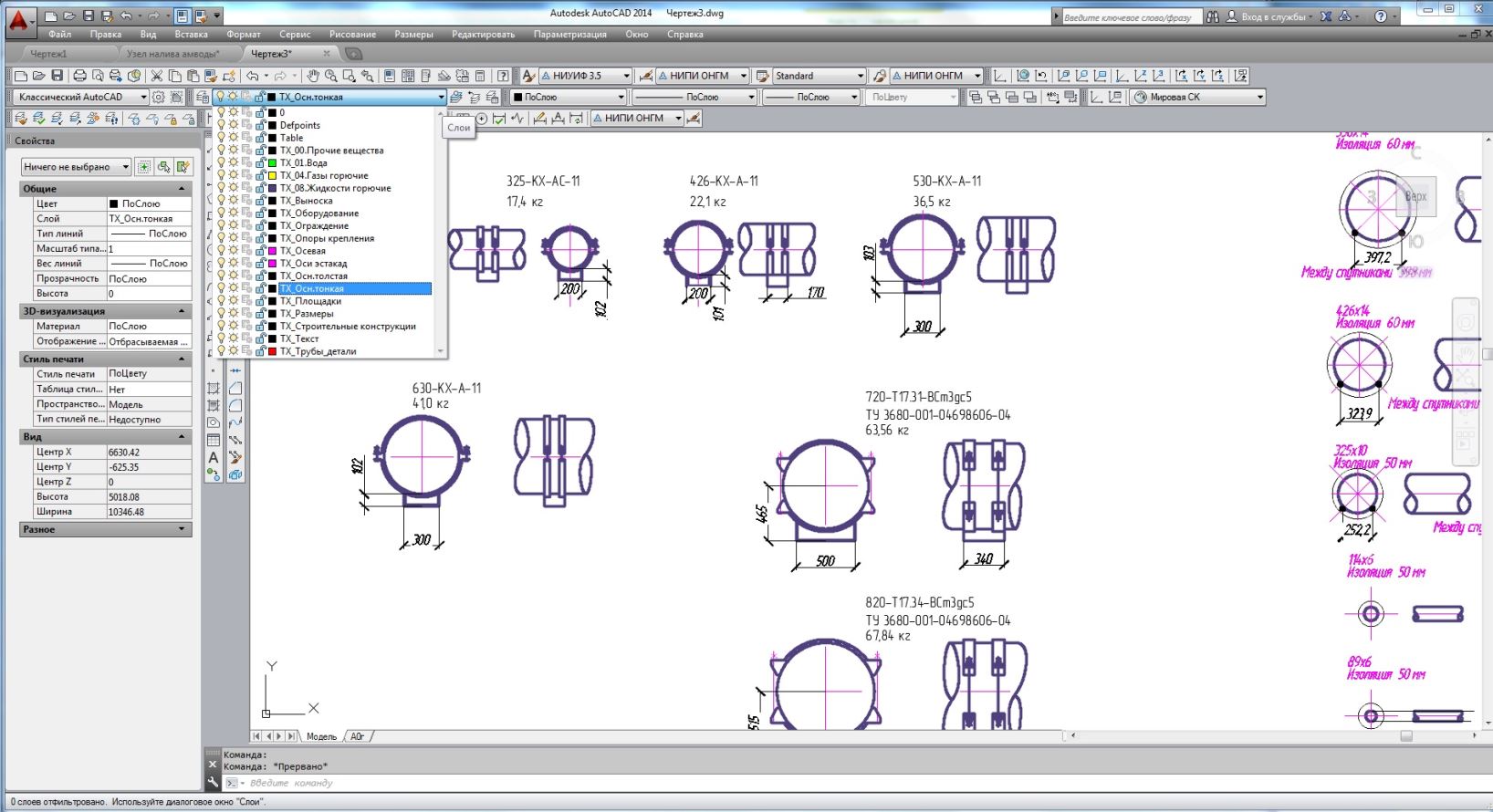Select the Pan hand tool
Screen dimensions: 1493x812
click(313, 76)
